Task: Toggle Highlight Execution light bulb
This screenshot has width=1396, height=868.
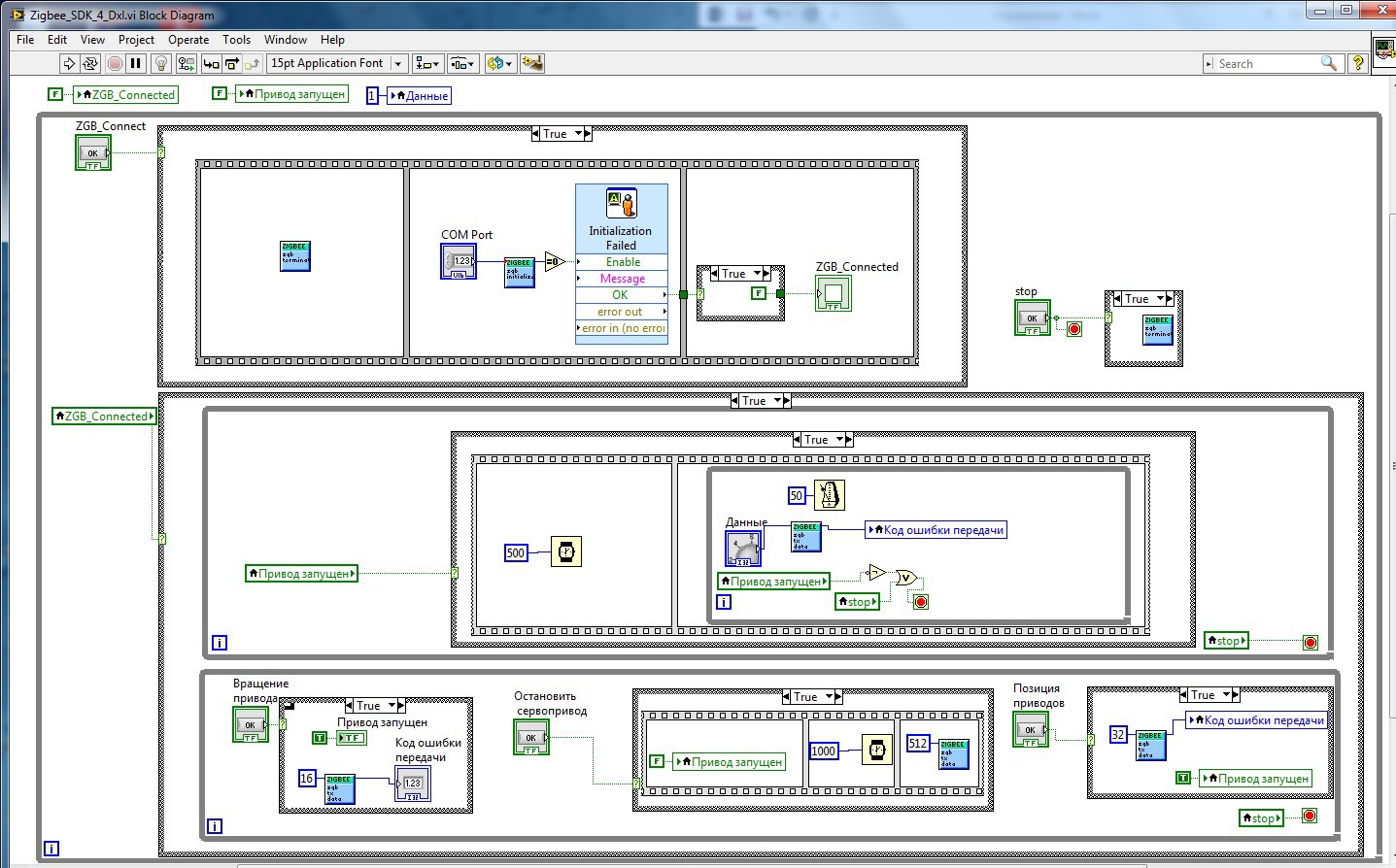Action: click(x=161, y=63)
